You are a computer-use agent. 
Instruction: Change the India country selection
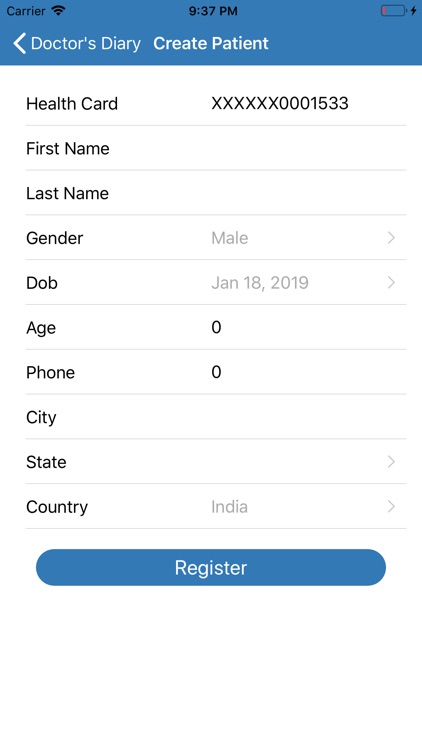[229, 507]
